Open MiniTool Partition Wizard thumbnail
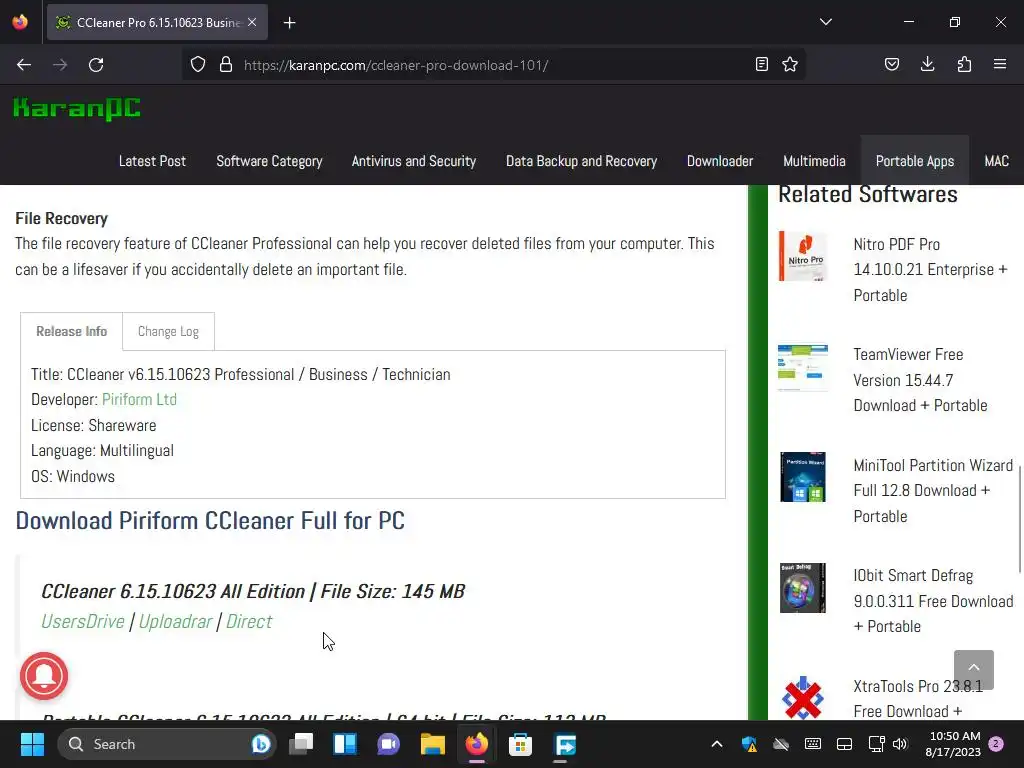 (x=803, y=477)
